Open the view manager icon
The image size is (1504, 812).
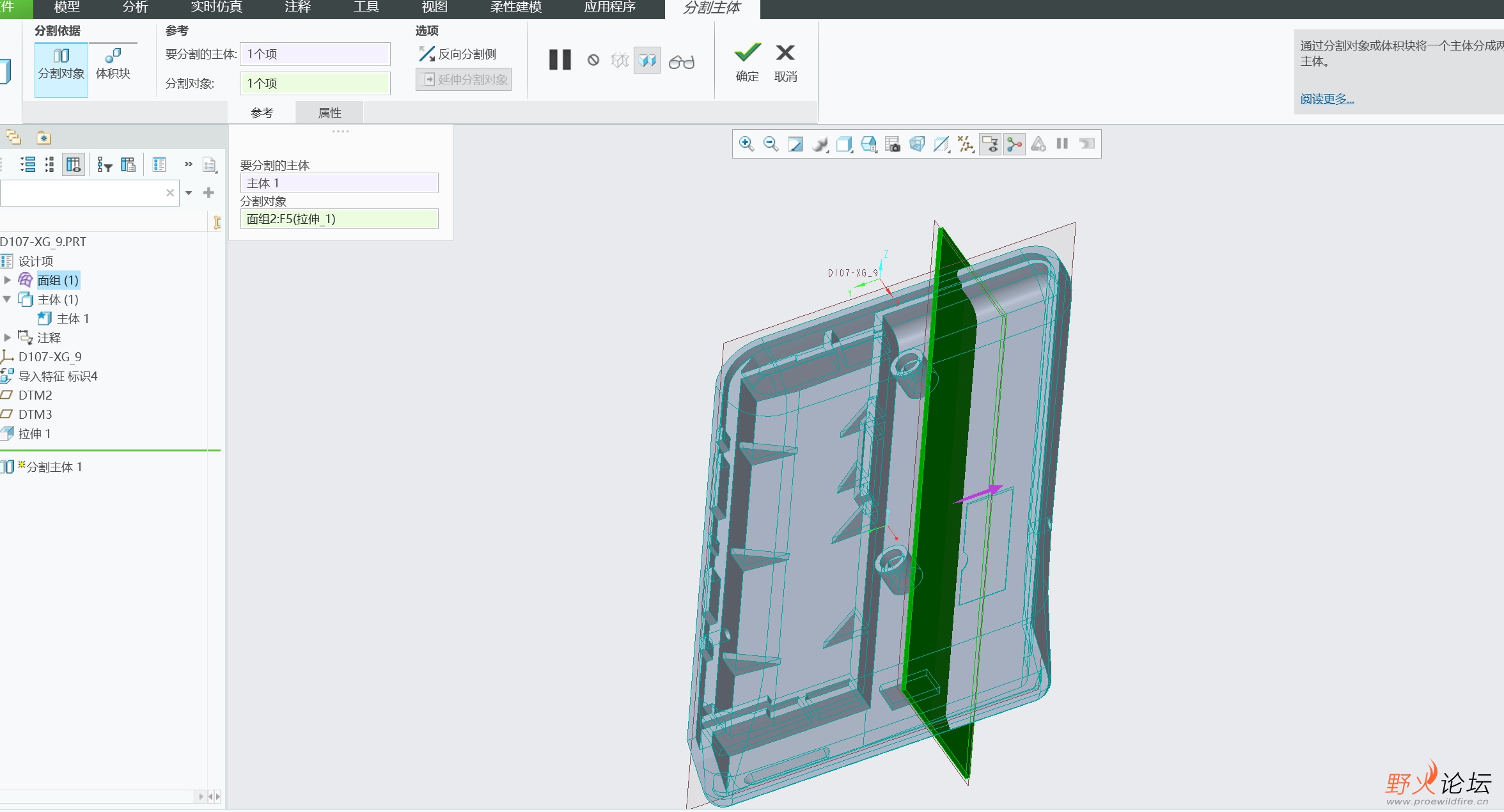[x=893, y=144]
